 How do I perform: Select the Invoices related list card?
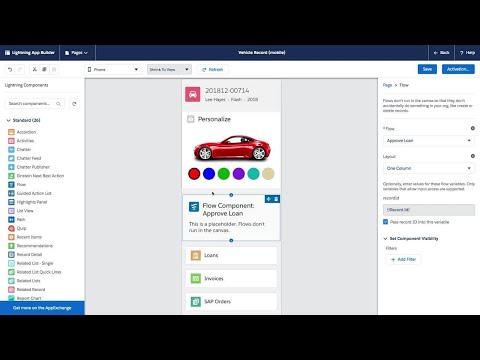pyautogui.click(x=231, y=278)
